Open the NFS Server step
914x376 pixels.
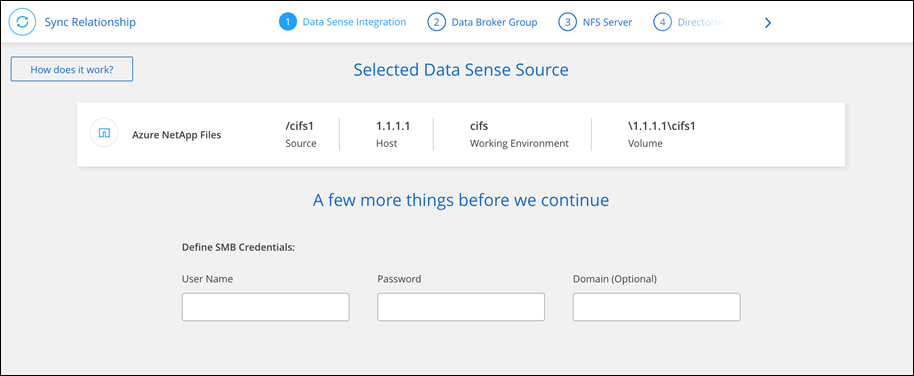coord(606,22)
